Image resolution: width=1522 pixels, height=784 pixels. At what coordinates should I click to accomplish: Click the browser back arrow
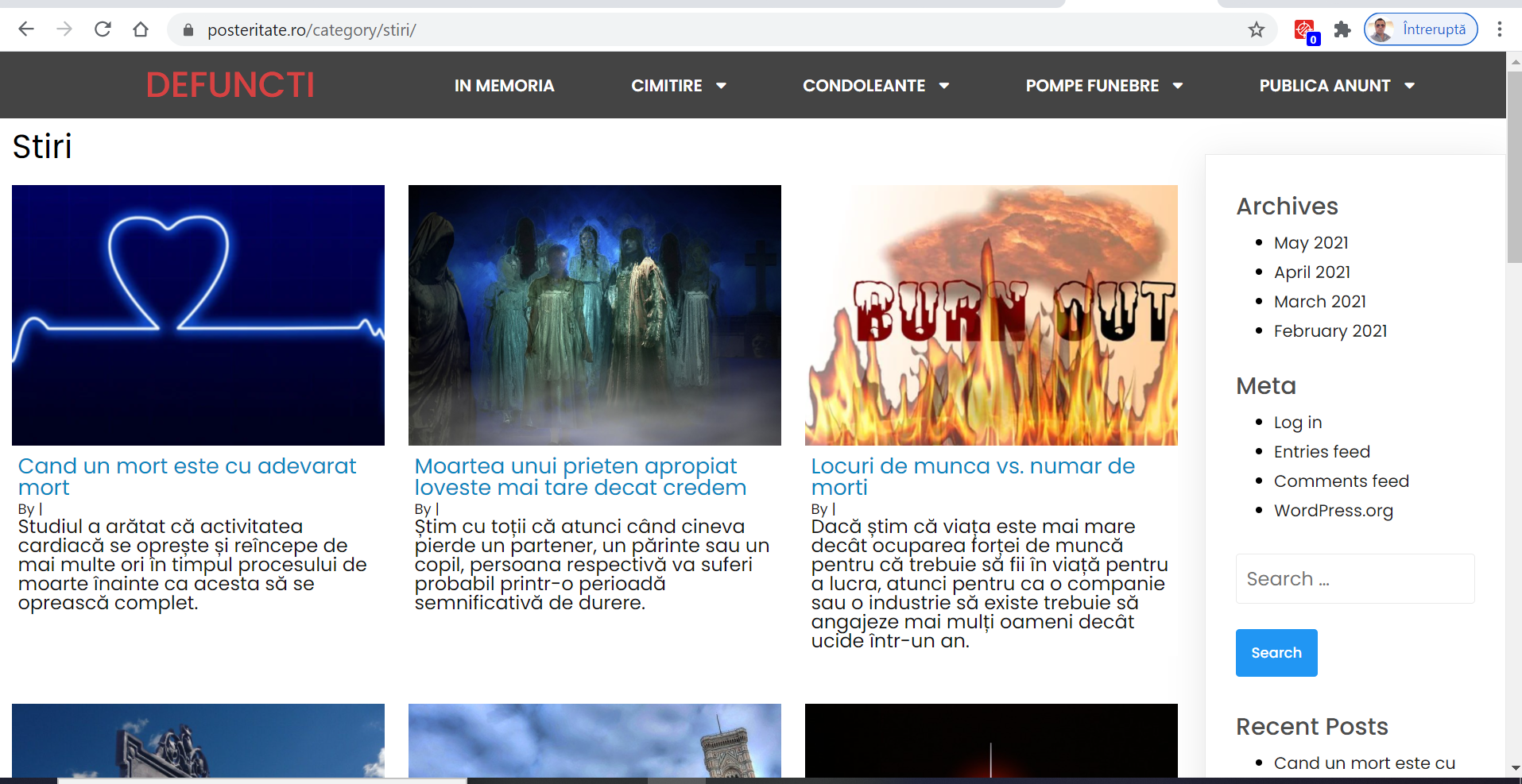coord(26,29)
